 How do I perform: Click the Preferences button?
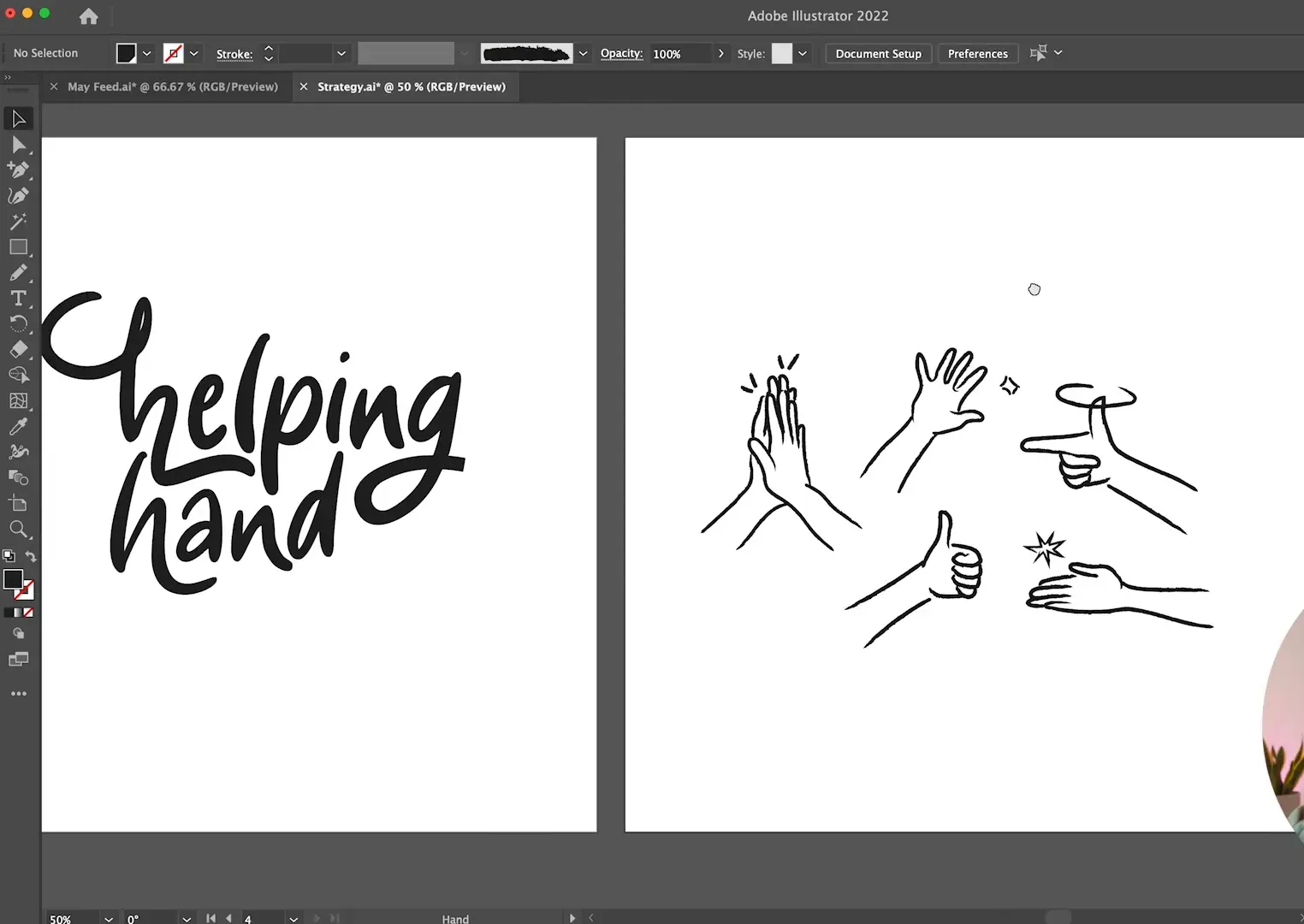[x=977, y=53]
